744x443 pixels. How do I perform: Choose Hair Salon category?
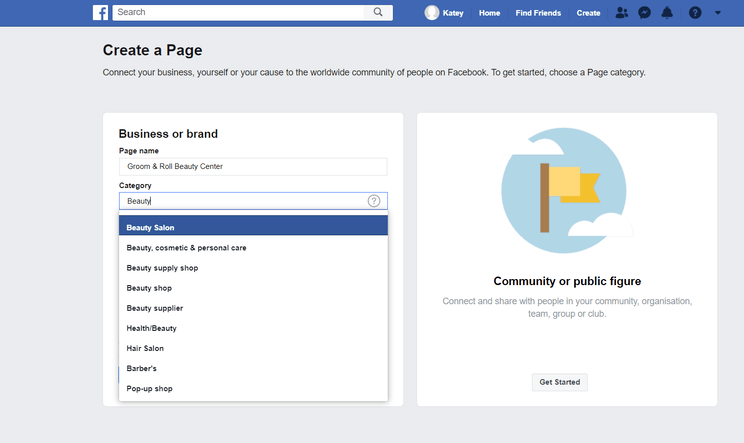pos(253,349)
